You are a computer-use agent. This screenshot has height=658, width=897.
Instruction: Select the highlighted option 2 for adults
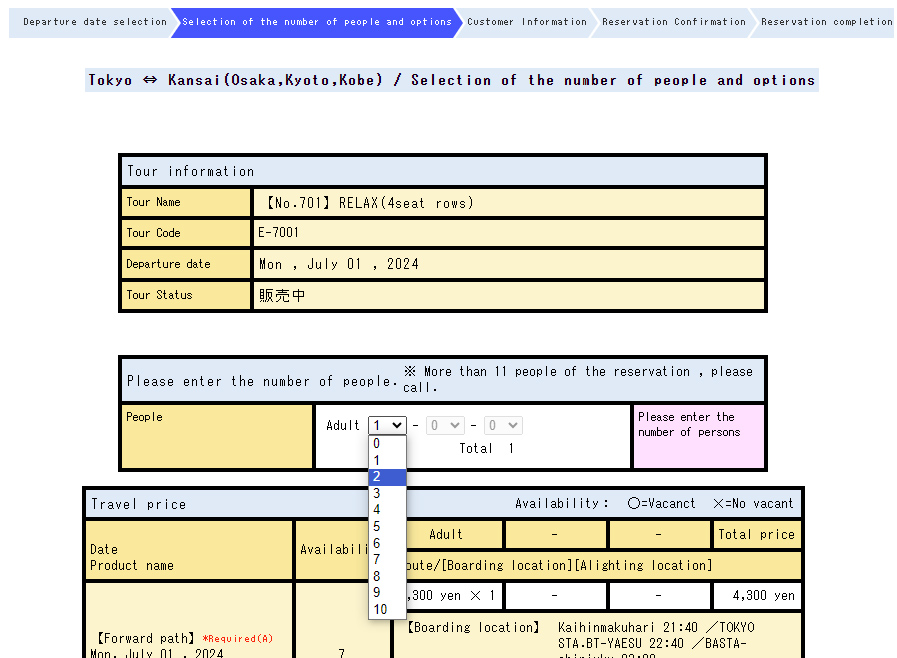[x=386, y=477]
